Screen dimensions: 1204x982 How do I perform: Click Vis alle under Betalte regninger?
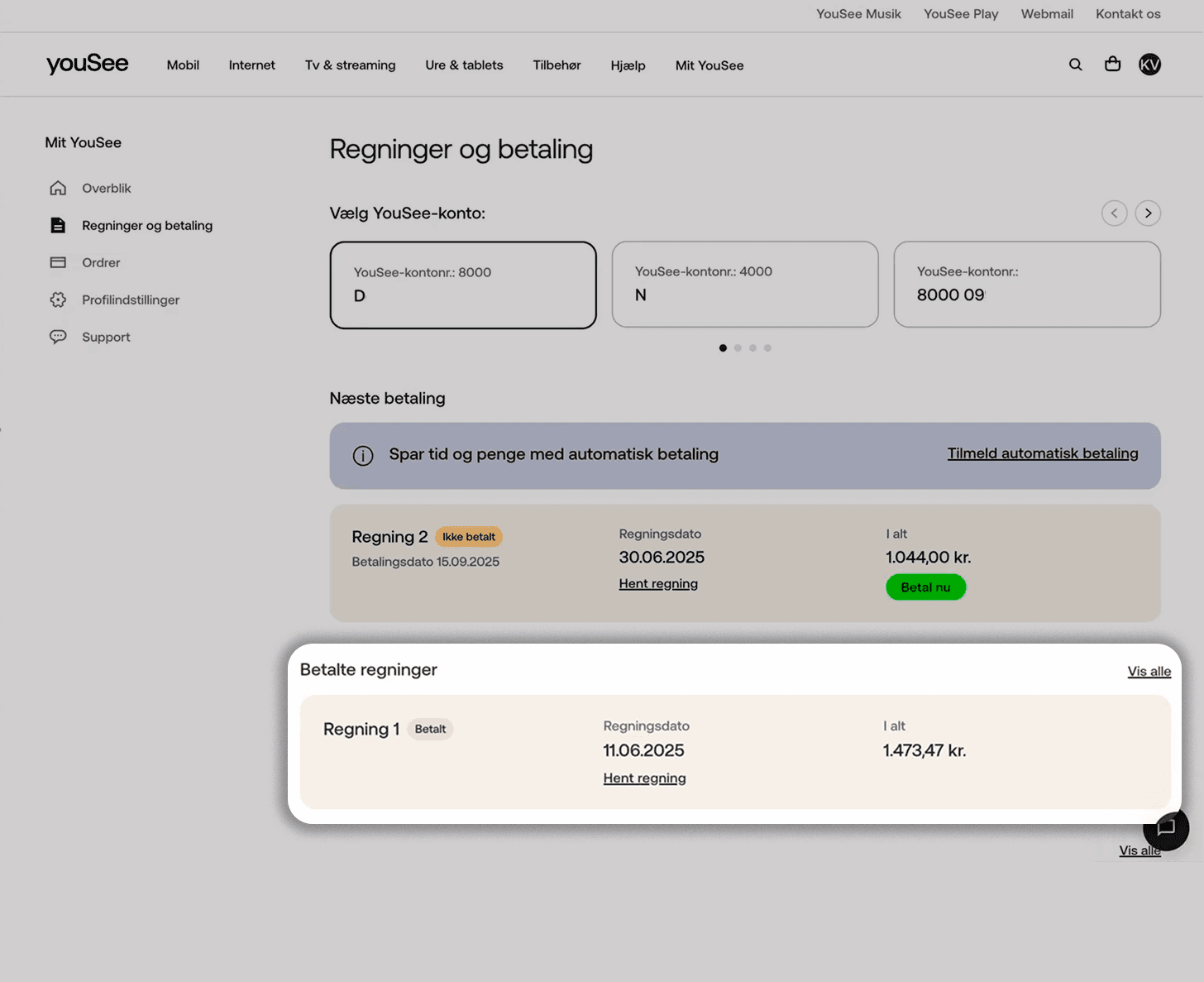coord(1149,671)
